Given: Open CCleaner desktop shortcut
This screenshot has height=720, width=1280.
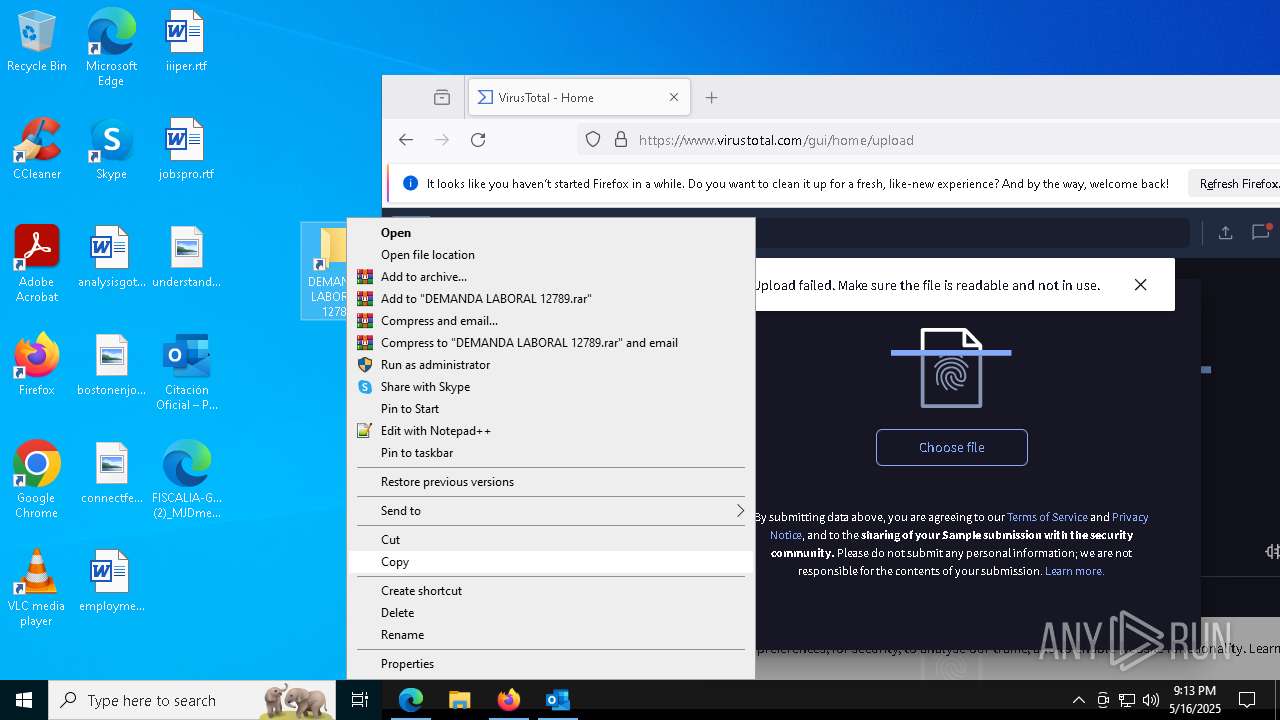Looking at the screenshot, I should (37, 150).
